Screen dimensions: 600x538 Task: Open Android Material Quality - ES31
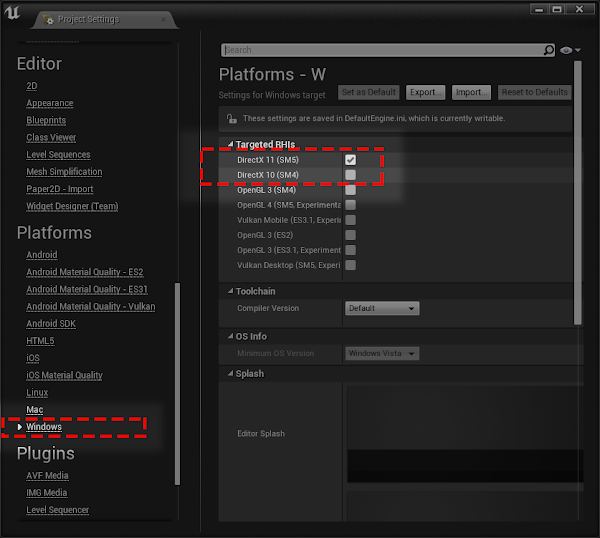click(87, 289)
